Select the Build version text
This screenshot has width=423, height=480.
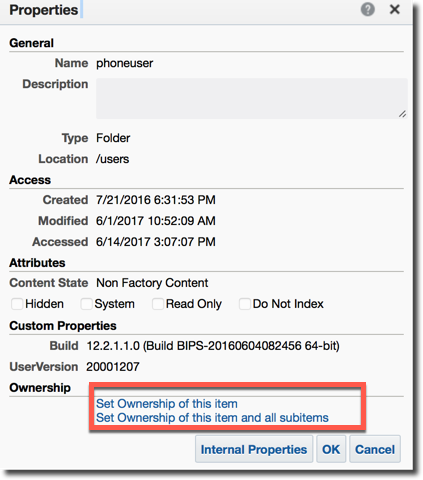tap(213, 346)
